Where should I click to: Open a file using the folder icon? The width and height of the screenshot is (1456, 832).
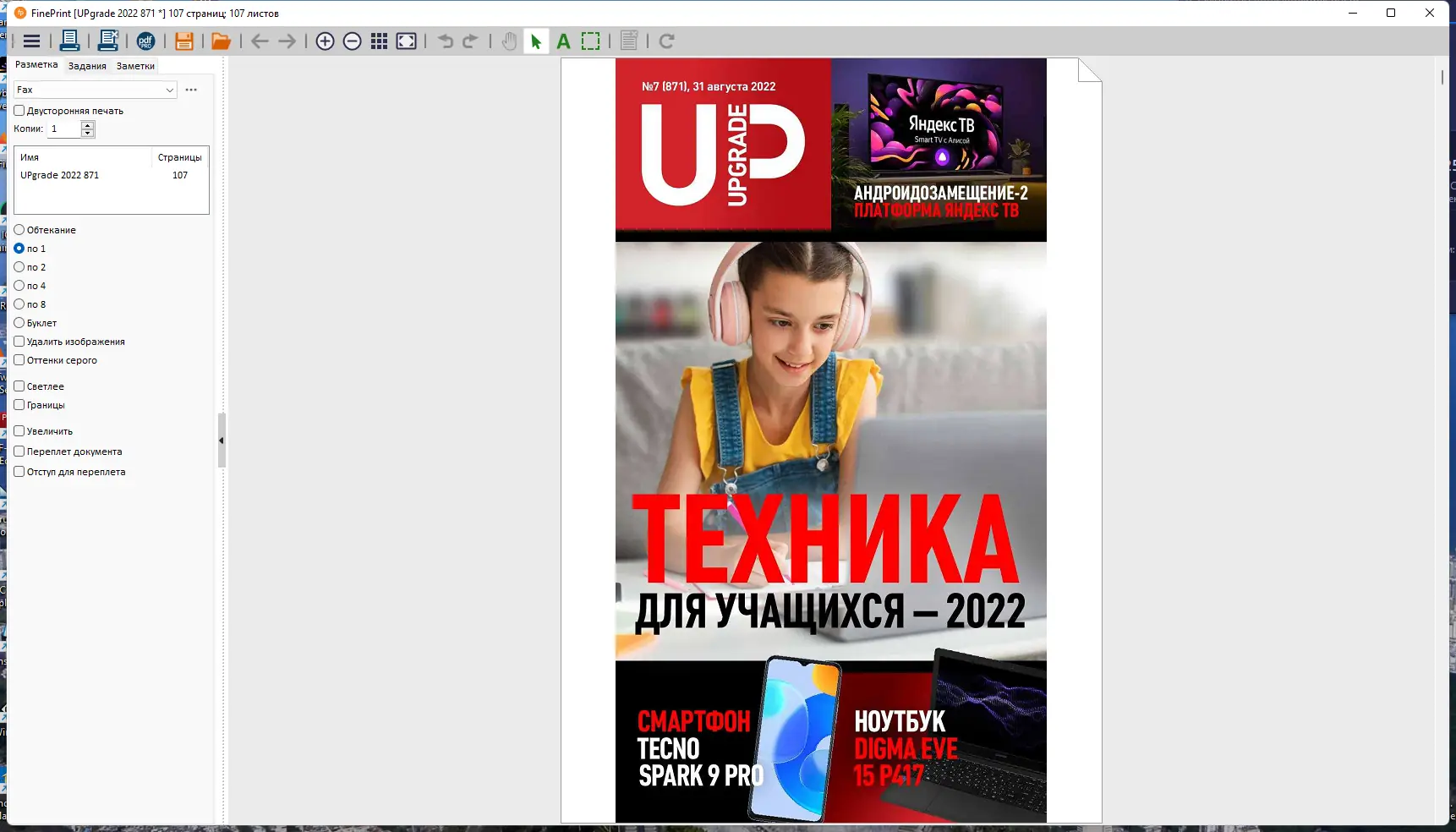click(221, 41)
